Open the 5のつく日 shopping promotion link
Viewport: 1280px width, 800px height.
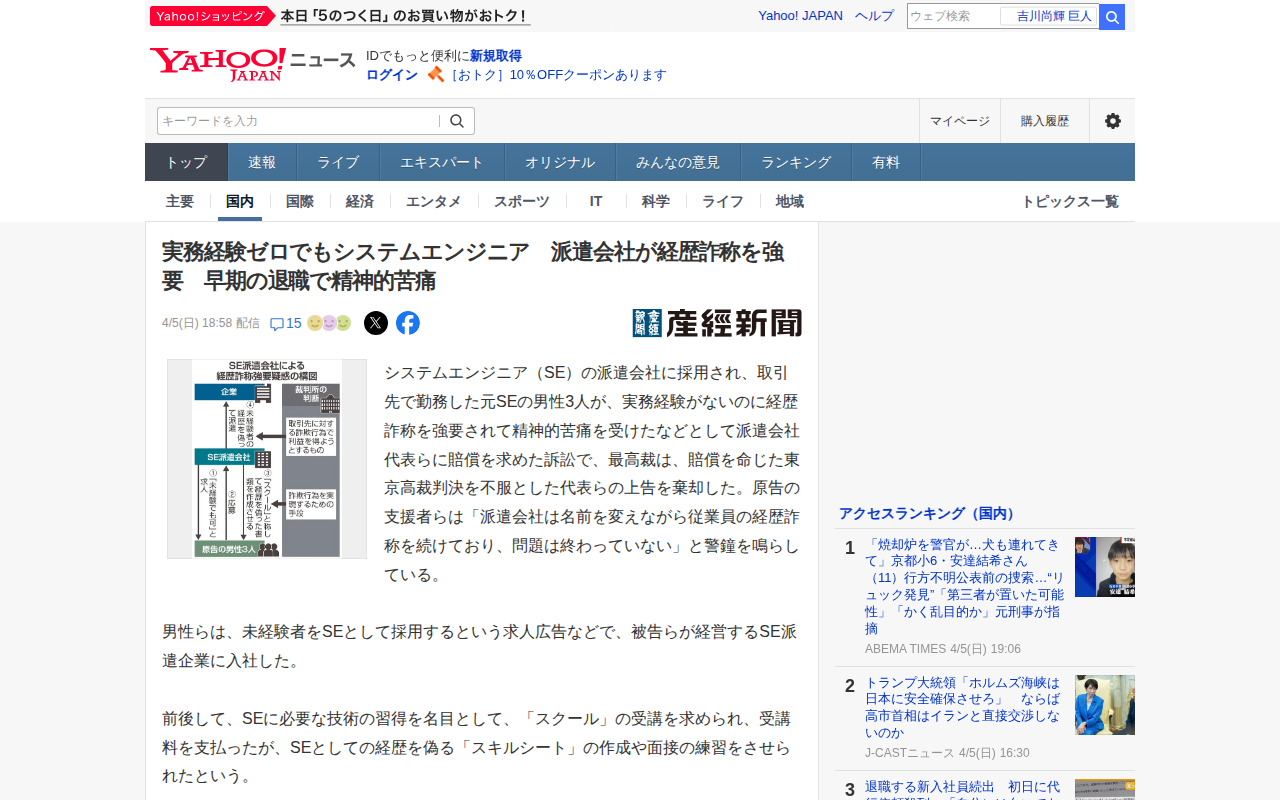(x=405, y=16)
